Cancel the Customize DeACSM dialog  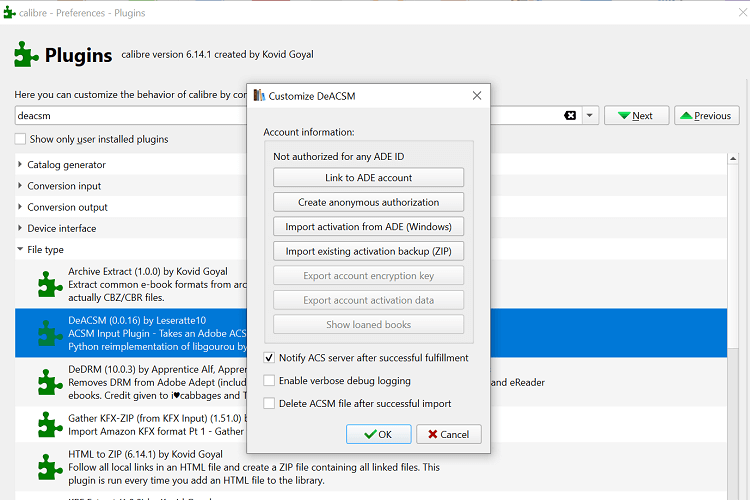point(449,434)
